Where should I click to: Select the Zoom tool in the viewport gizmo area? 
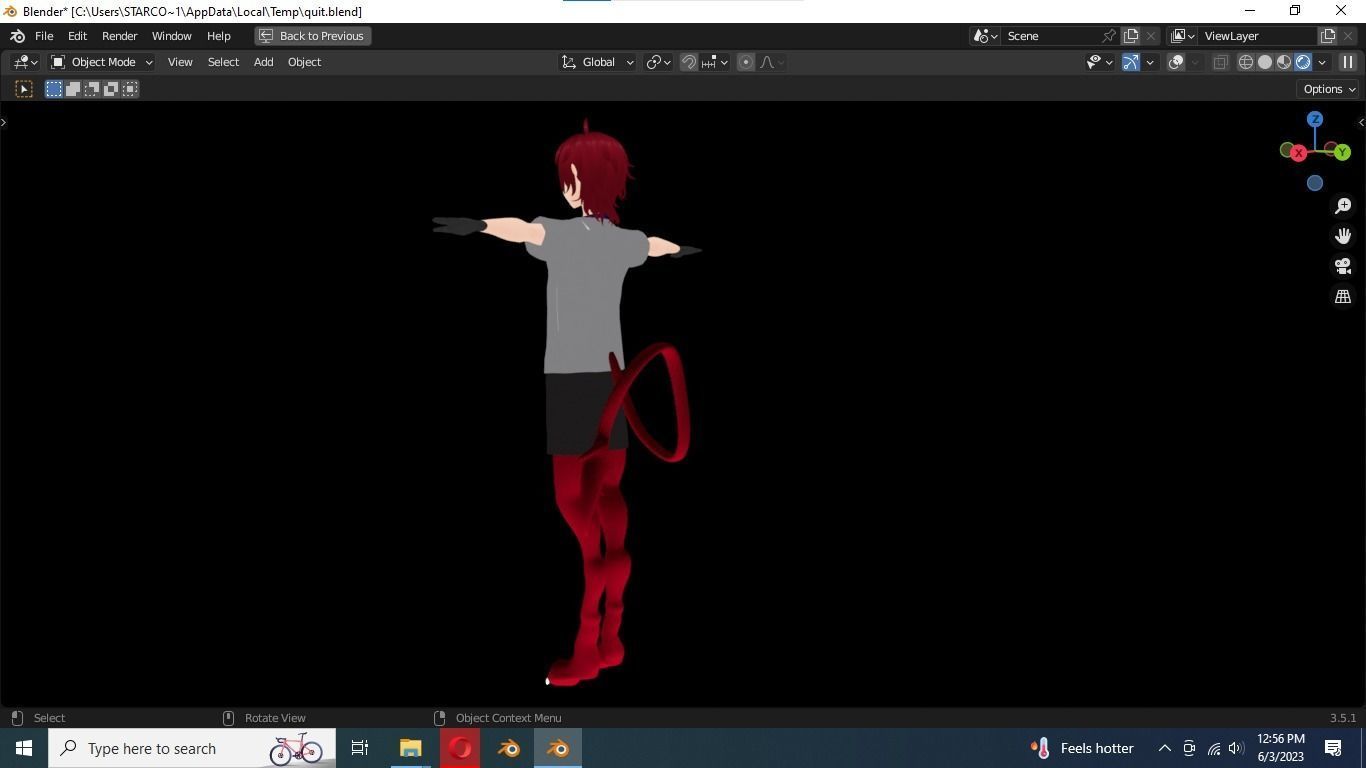(x=1343, y=205)
